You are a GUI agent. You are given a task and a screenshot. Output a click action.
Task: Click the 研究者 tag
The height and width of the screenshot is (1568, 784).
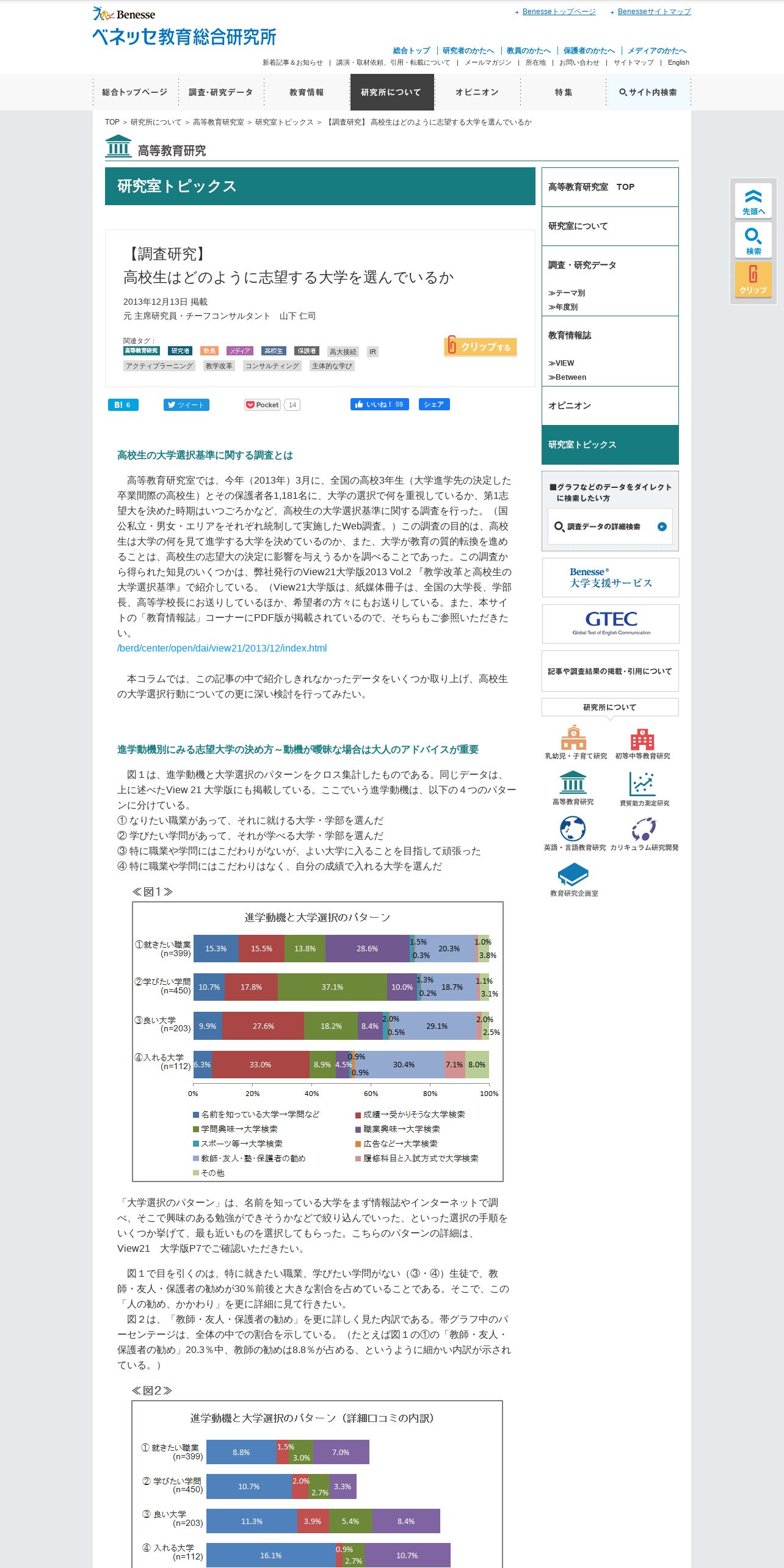(x=180, y=351)
